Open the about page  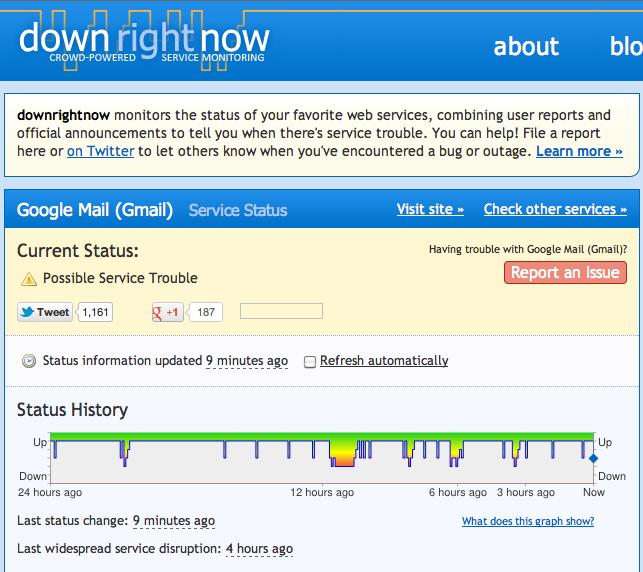[526, 46]
